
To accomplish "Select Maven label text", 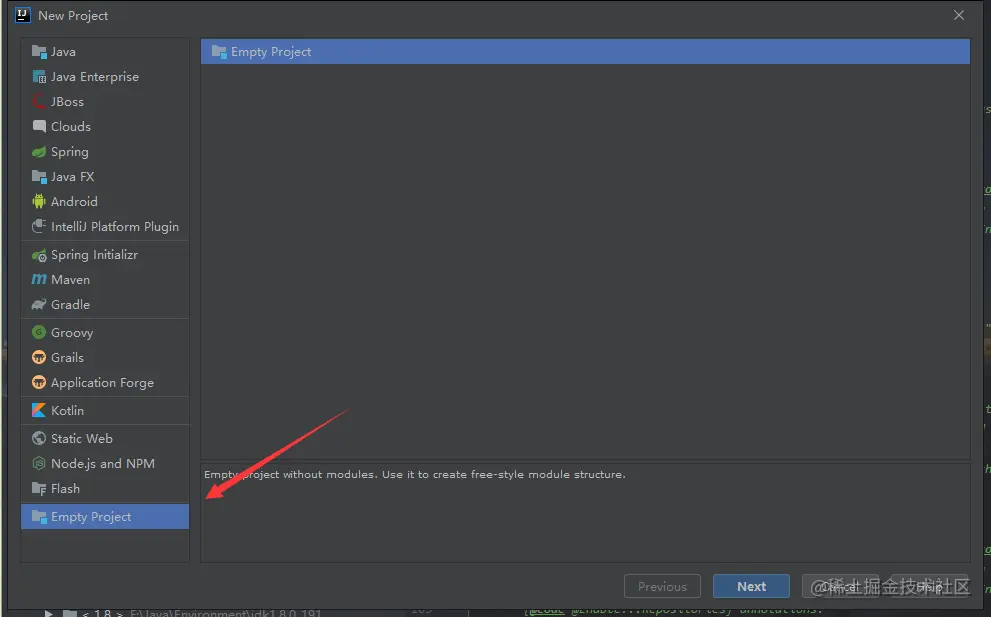I will (x=70, y=279).
